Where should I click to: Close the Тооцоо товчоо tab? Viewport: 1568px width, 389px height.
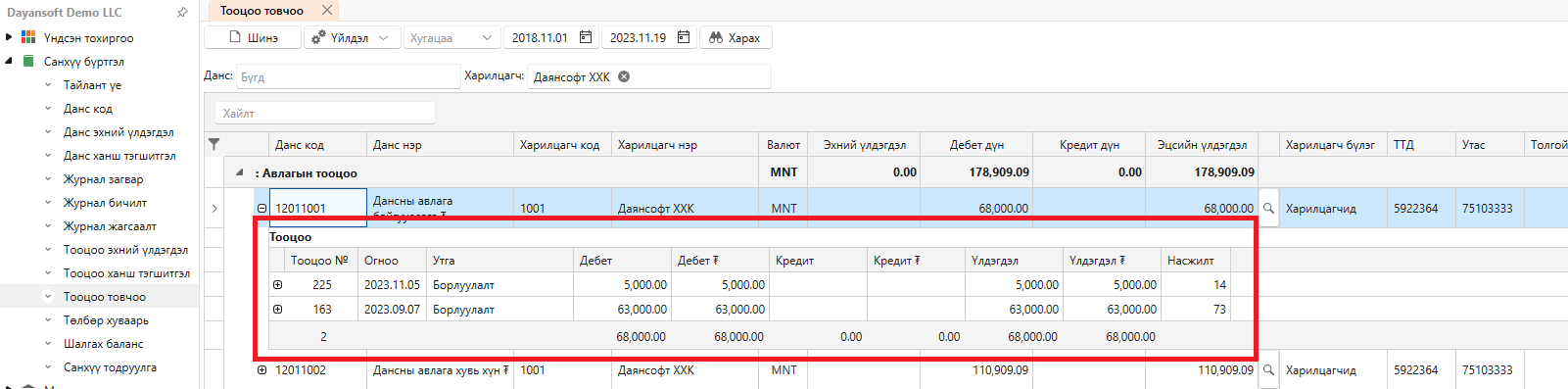[327, 10]
